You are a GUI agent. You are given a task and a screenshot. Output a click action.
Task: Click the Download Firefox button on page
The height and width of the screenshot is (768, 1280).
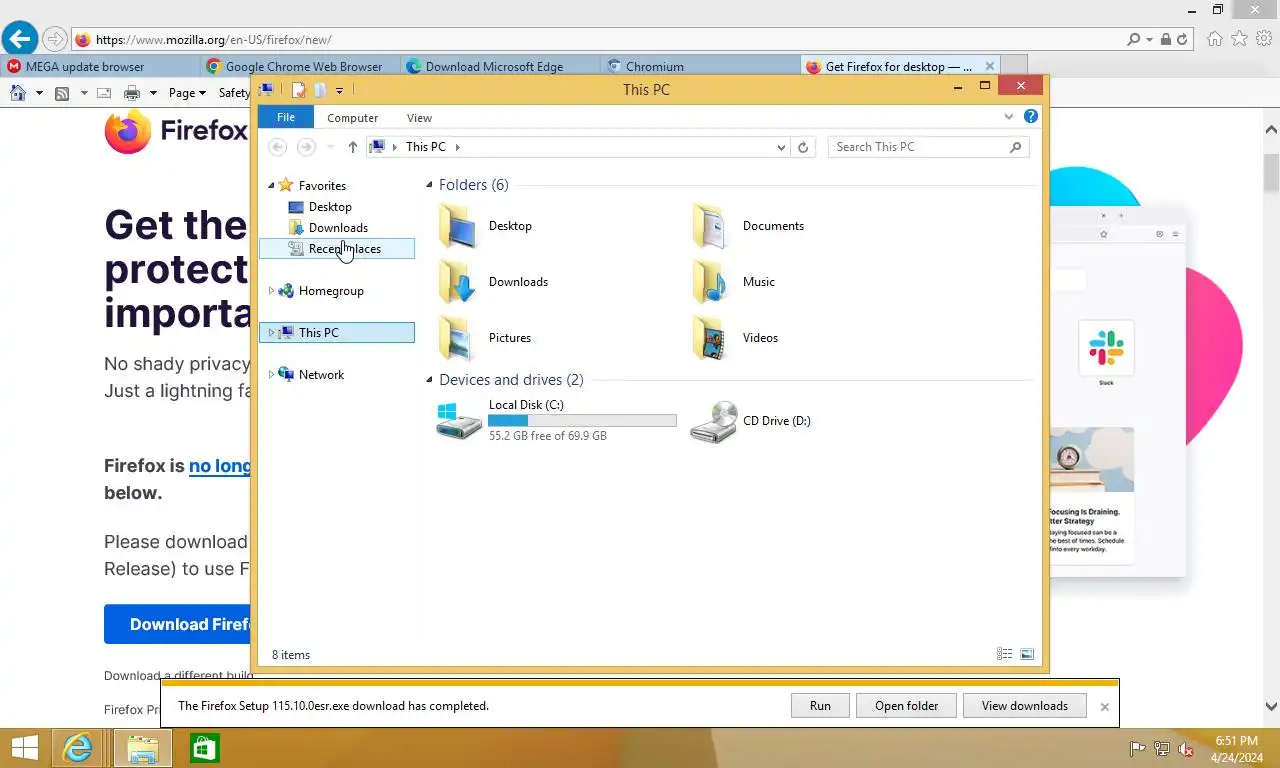pos(177,624)
